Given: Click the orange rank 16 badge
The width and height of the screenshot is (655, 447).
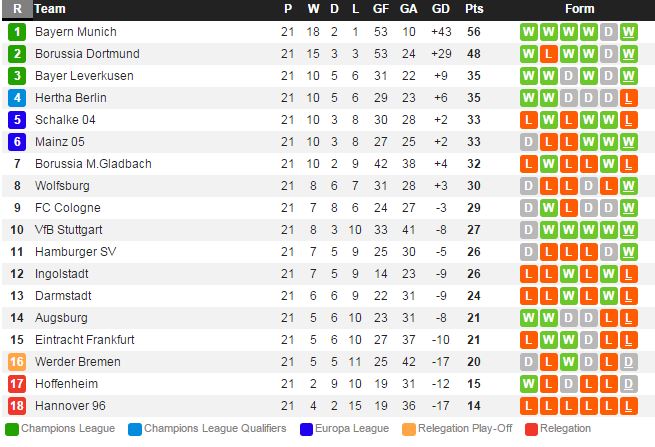Looking at the screenshot, I should point(17,362).
